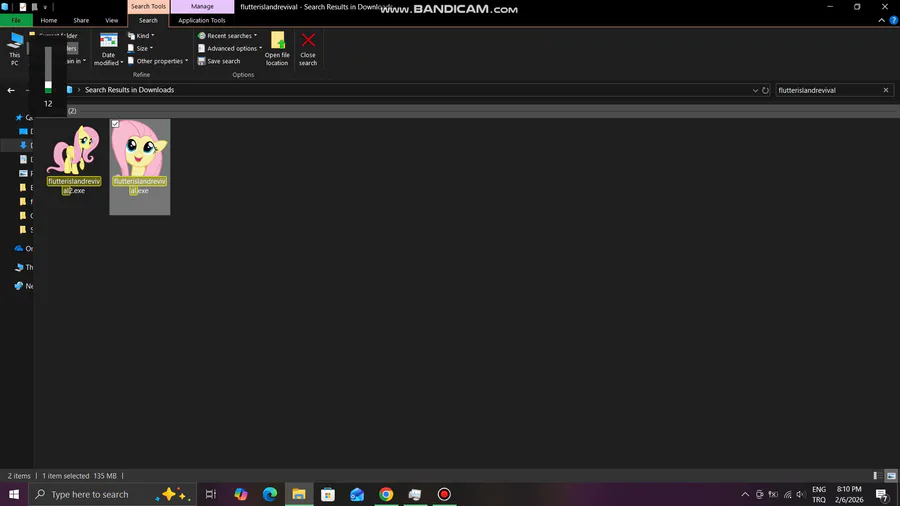This screenshot has width=900, height=506.
Task: Click Open file location
Action: coord(277,49)
